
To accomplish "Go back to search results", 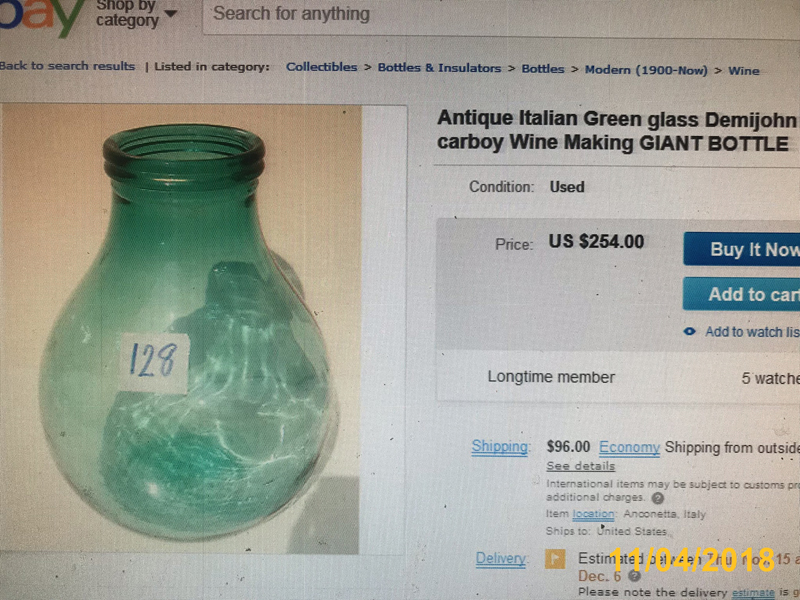I will [67, 66].
